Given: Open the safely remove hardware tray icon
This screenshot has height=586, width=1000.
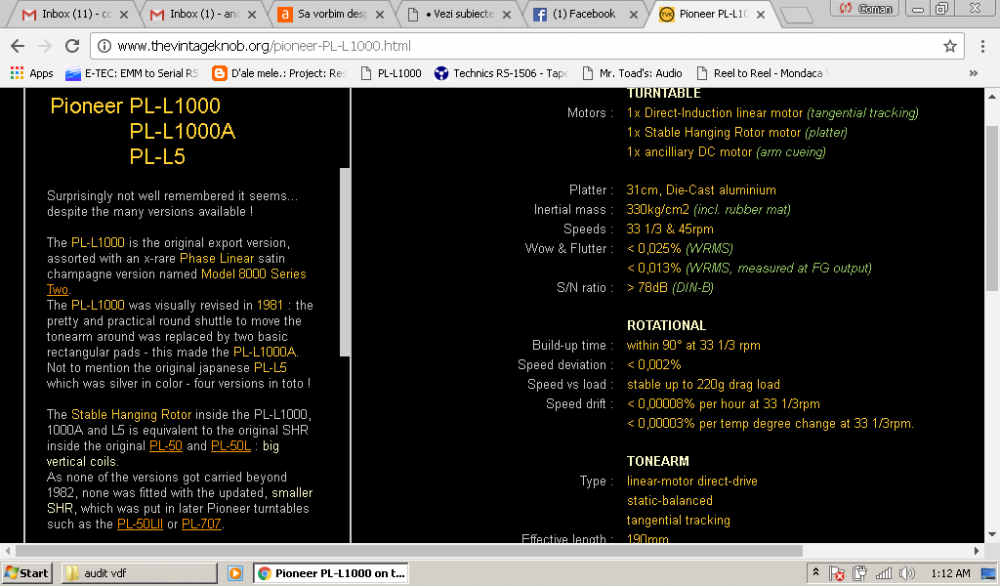Looking at the screenshot, I should (860, 573).
